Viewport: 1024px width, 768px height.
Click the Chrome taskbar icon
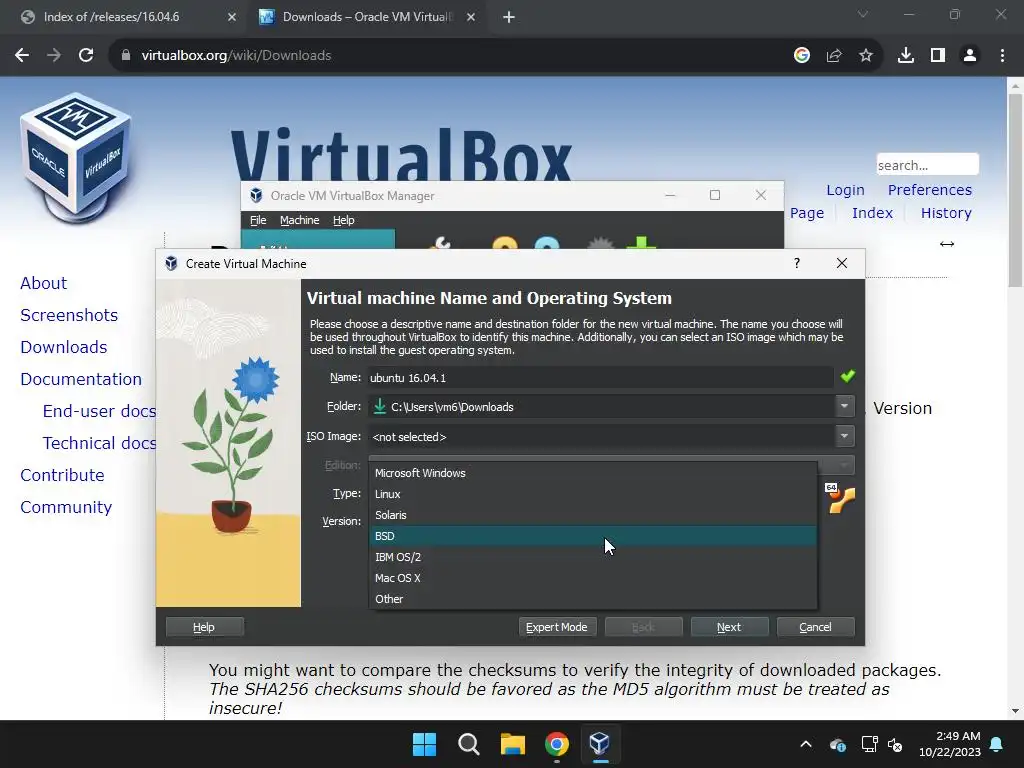556,744
